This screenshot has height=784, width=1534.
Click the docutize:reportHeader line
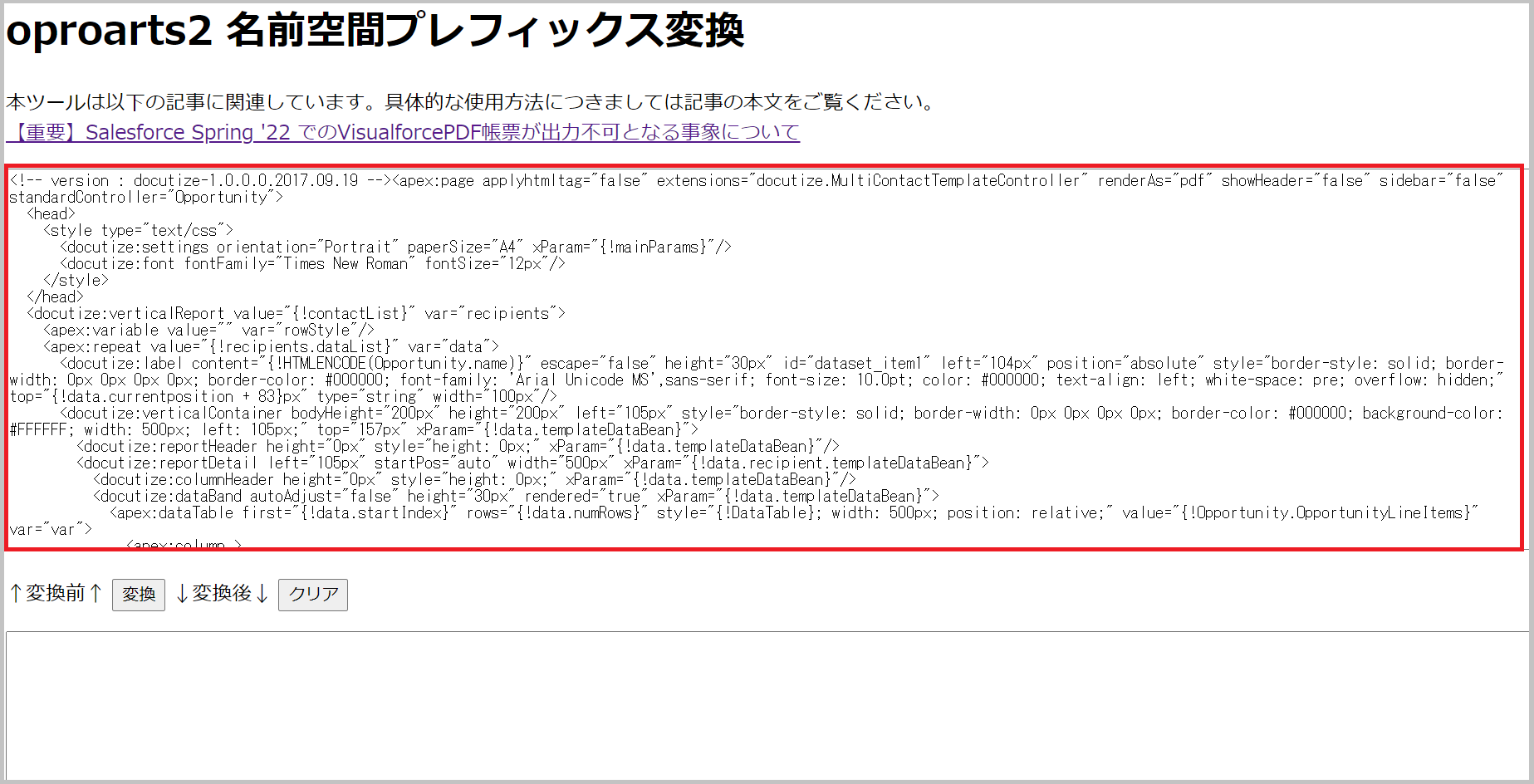[458, 446]
